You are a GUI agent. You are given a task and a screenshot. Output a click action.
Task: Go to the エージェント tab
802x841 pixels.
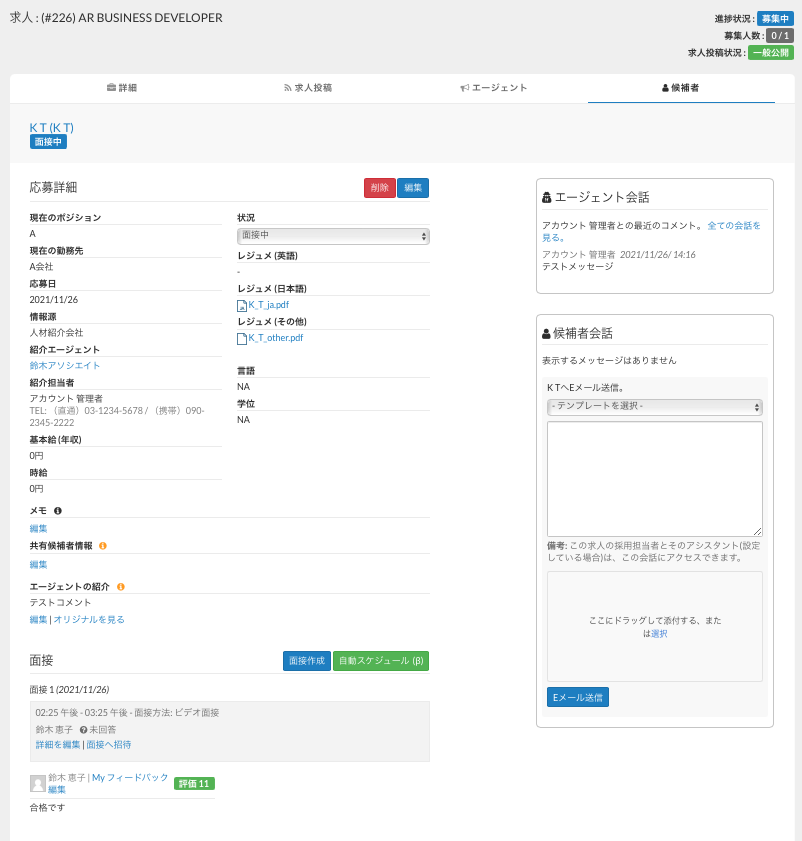click(x=494, y=88)
